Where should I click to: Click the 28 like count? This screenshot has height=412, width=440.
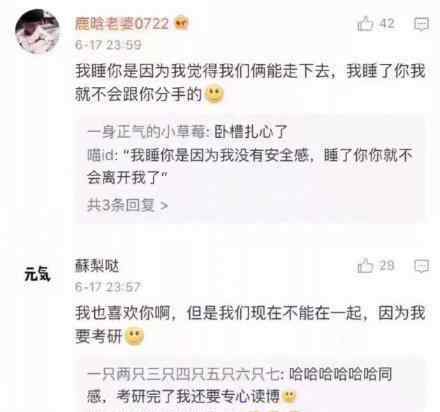click(x=387, y=266)
